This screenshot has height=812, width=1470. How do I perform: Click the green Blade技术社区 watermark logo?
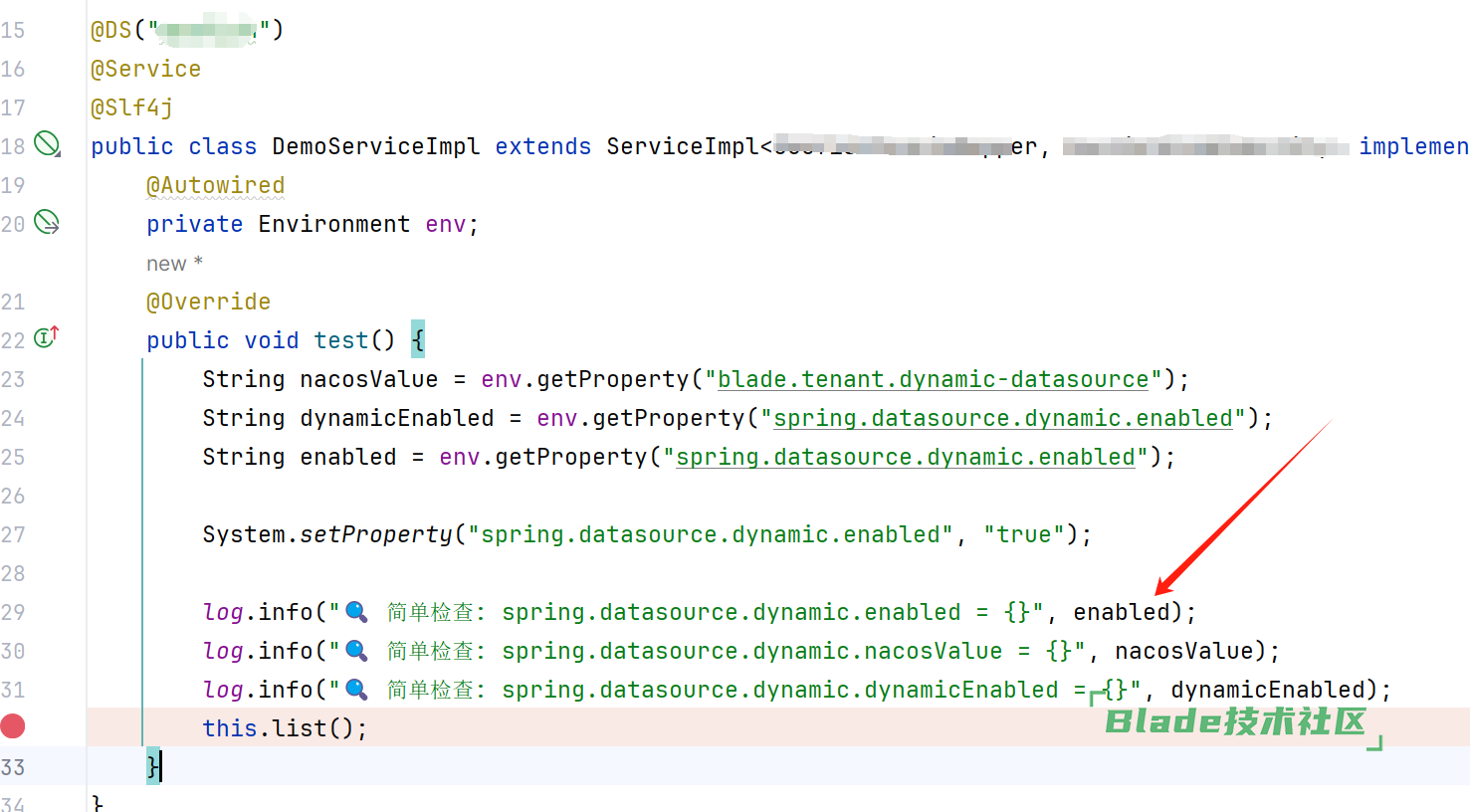coord(1235,721)
